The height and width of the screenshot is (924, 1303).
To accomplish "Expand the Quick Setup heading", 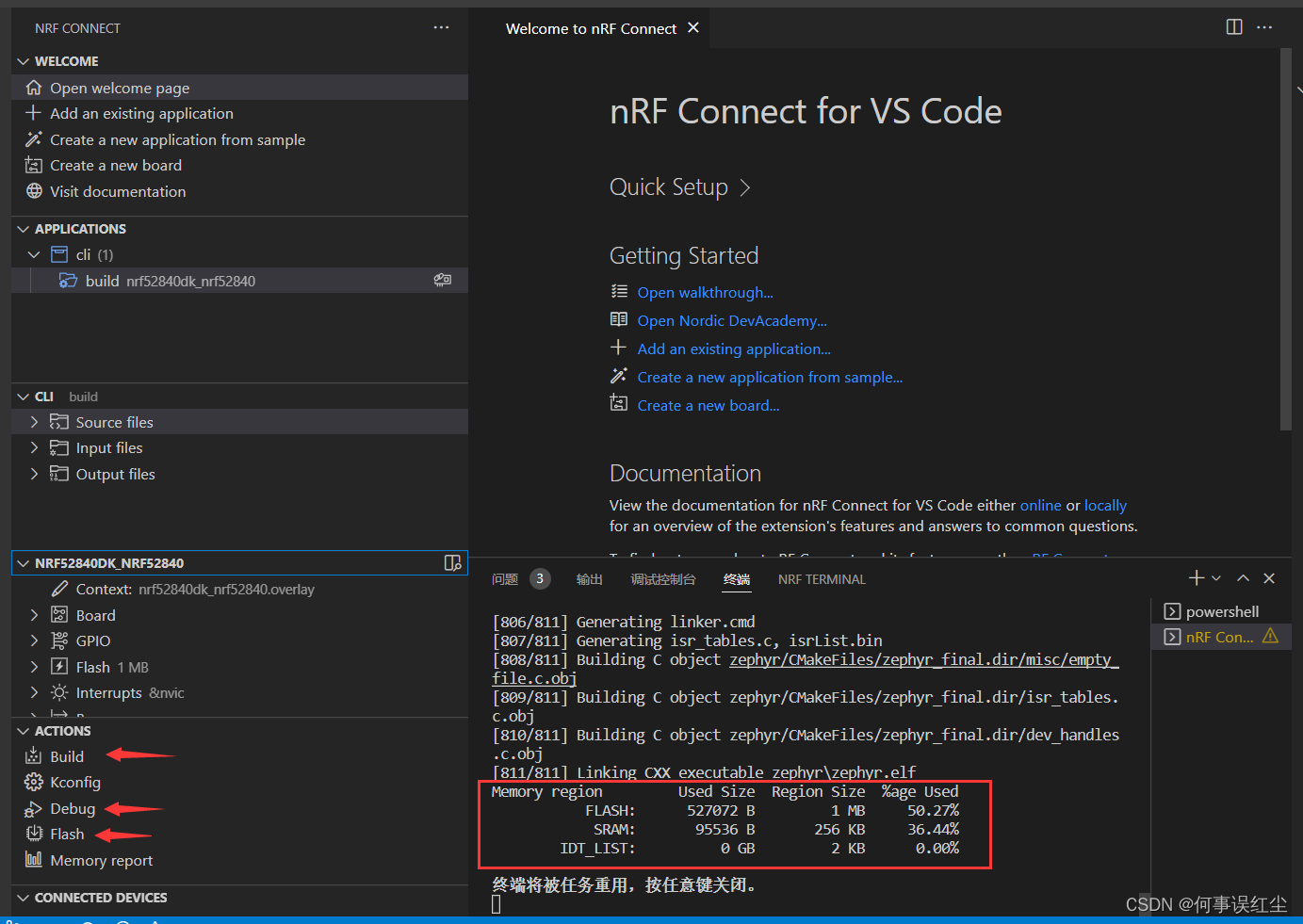I will (679, 187).
